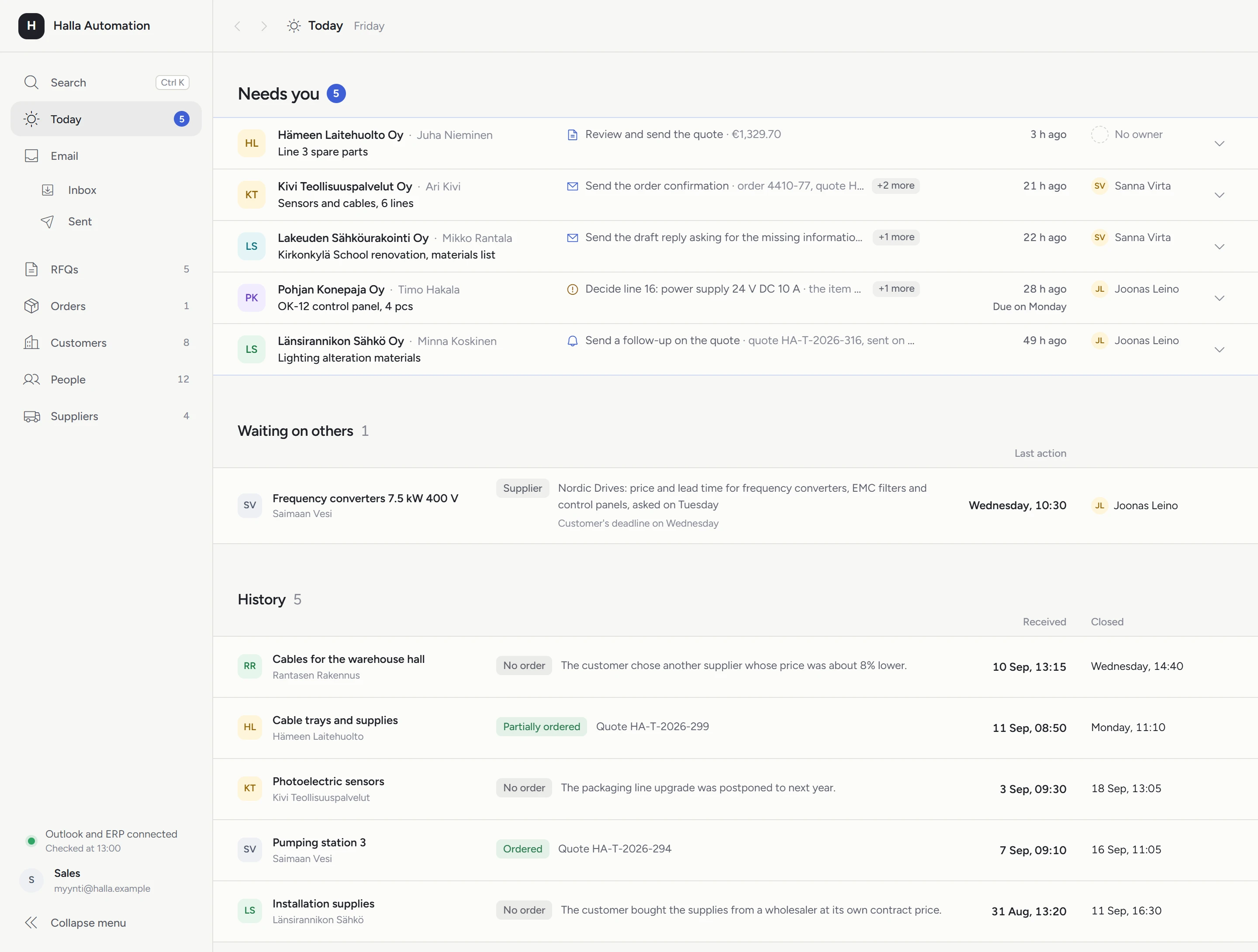1258x952 pixels.
Task: Go back with the left arrow
Action: coord(238,26)
